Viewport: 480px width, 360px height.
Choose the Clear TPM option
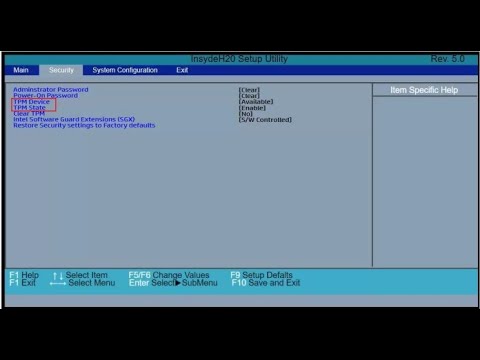(29, 113)
